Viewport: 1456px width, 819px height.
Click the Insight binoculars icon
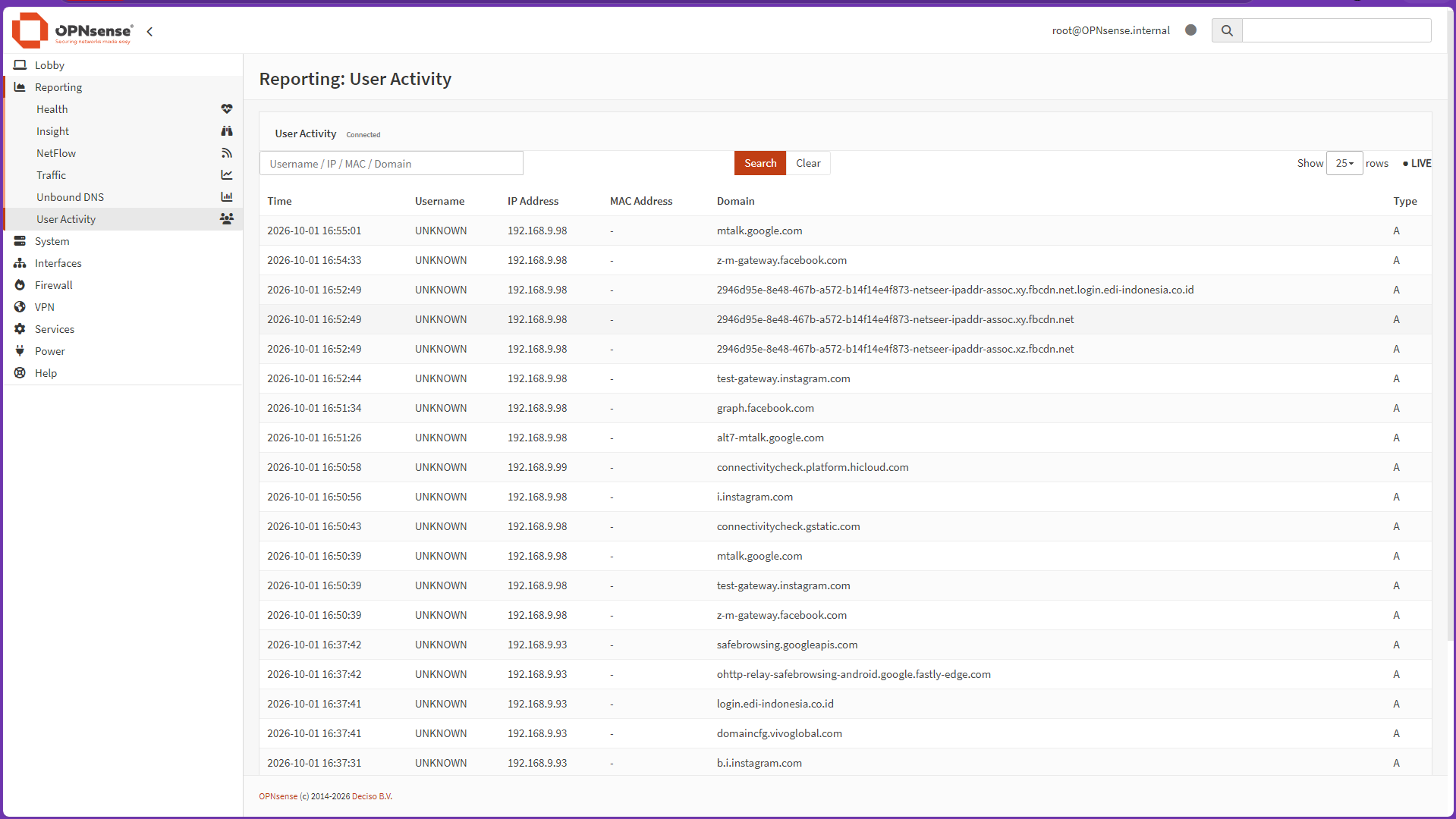pyautogui.click(x=227, y=131)
